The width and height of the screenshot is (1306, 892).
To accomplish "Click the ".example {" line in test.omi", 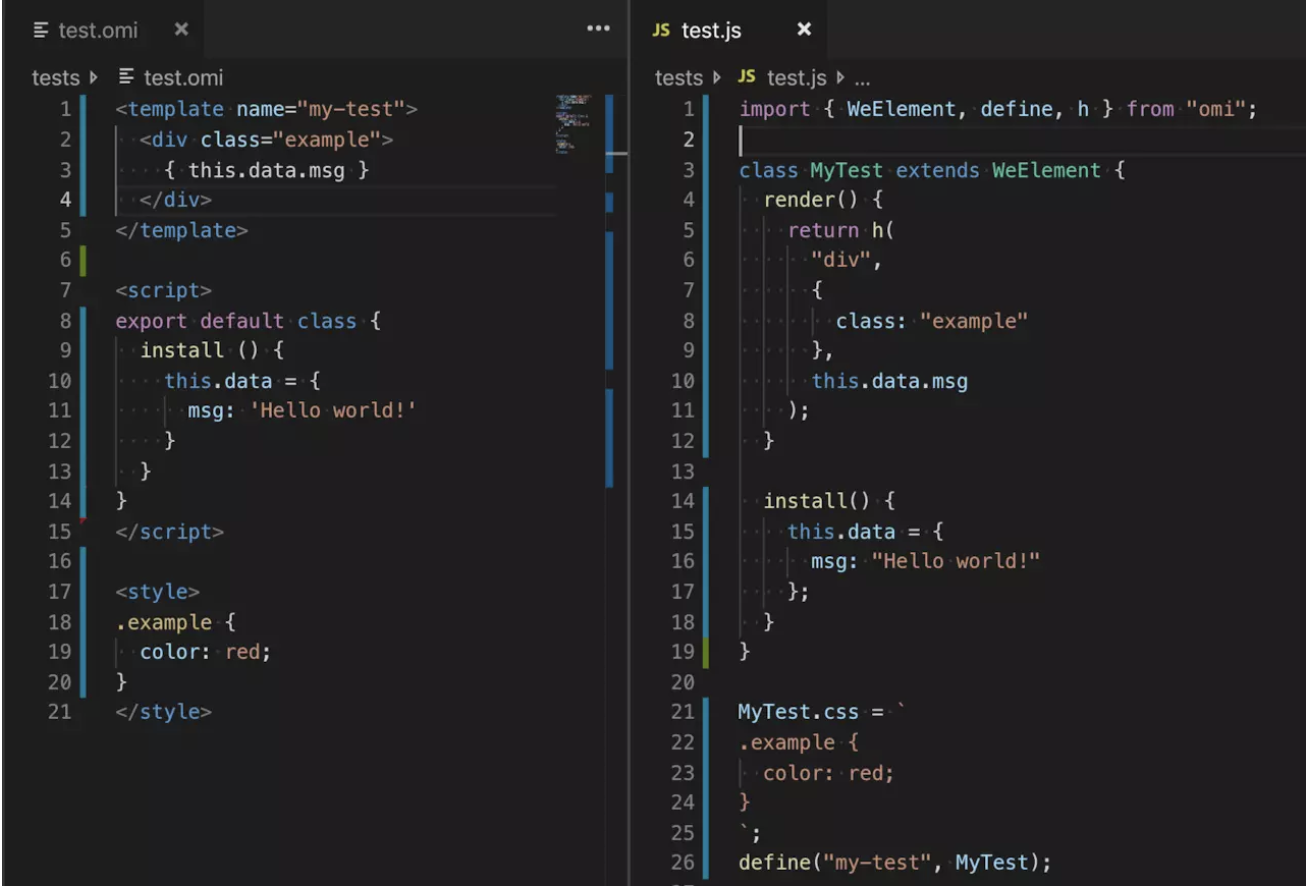I will tap(176, 622).
